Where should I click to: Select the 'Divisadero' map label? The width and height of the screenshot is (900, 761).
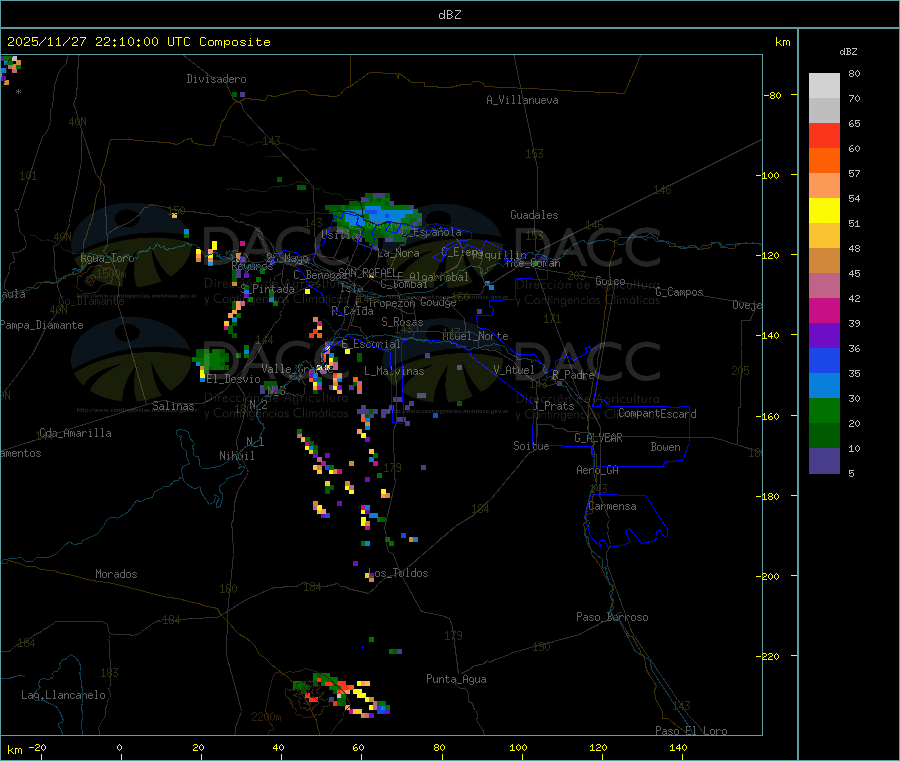pos(216,79)
